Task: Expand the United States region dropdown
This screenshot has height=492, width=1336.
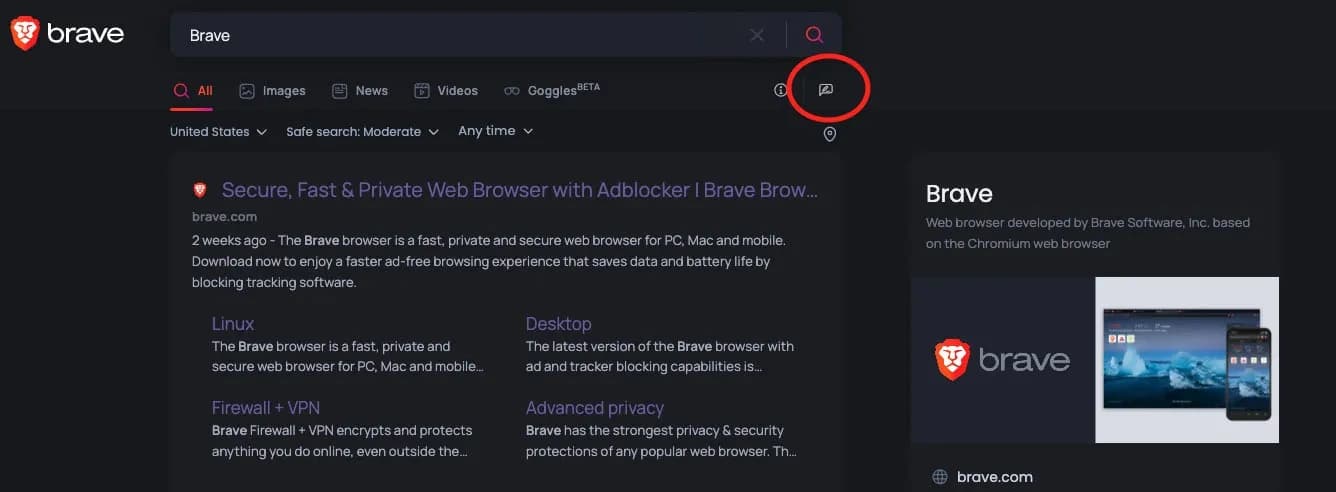Action: 218,131
